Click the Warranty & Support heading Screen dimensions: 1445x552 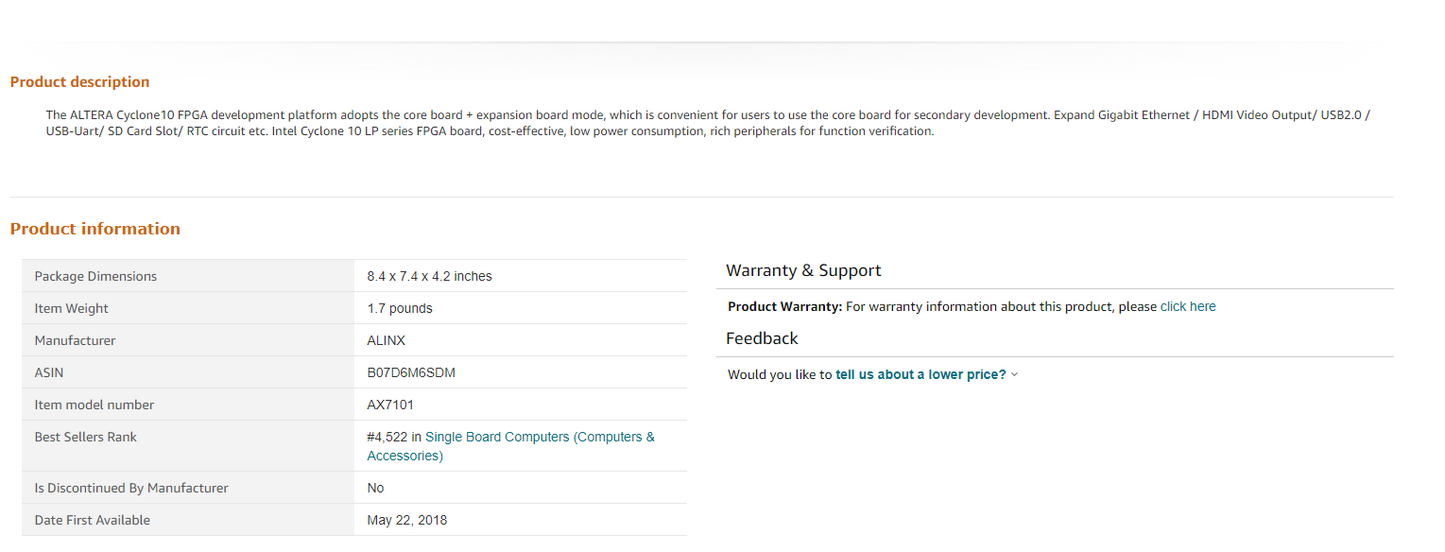804,271
